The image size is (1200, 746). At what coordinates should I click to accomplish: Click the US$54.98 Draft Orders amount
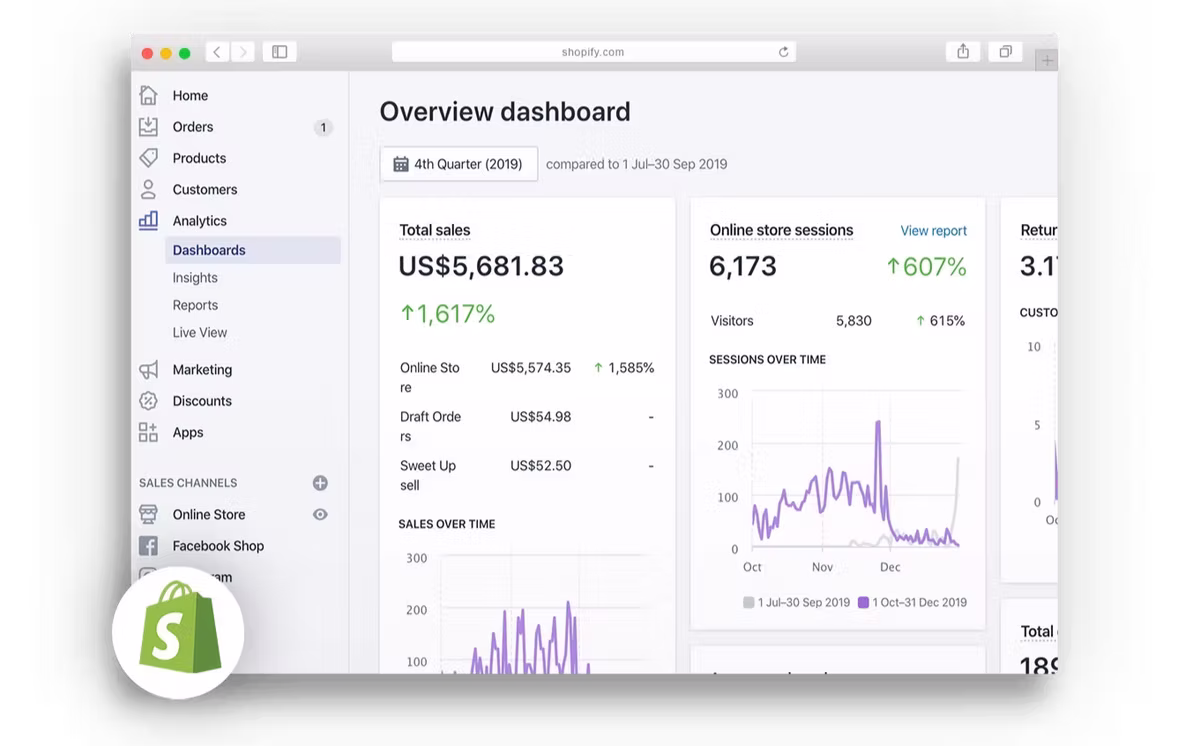(x=541, y=417)
